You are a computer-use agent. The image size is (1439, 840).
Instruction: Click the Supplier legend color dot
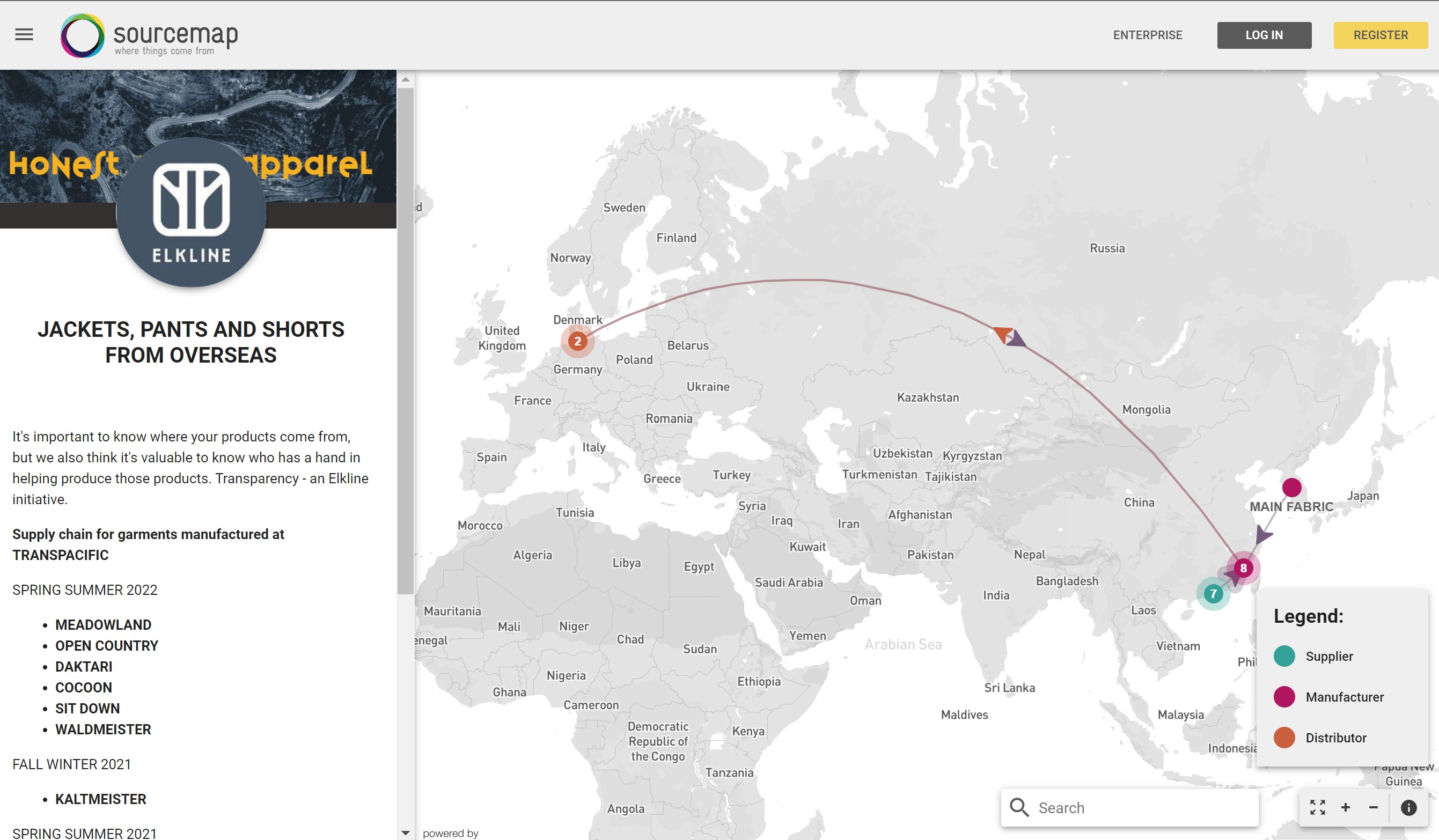coord(1284,657)
